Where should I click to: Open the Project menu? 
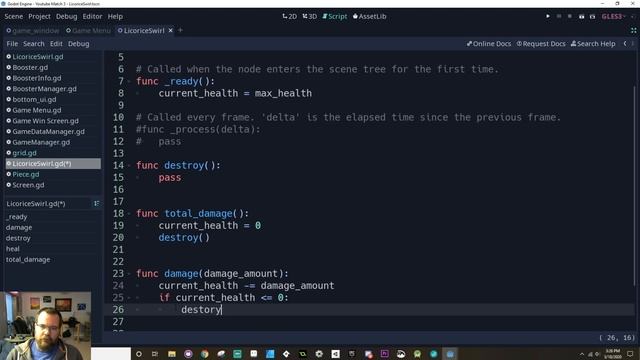point(39,16)
